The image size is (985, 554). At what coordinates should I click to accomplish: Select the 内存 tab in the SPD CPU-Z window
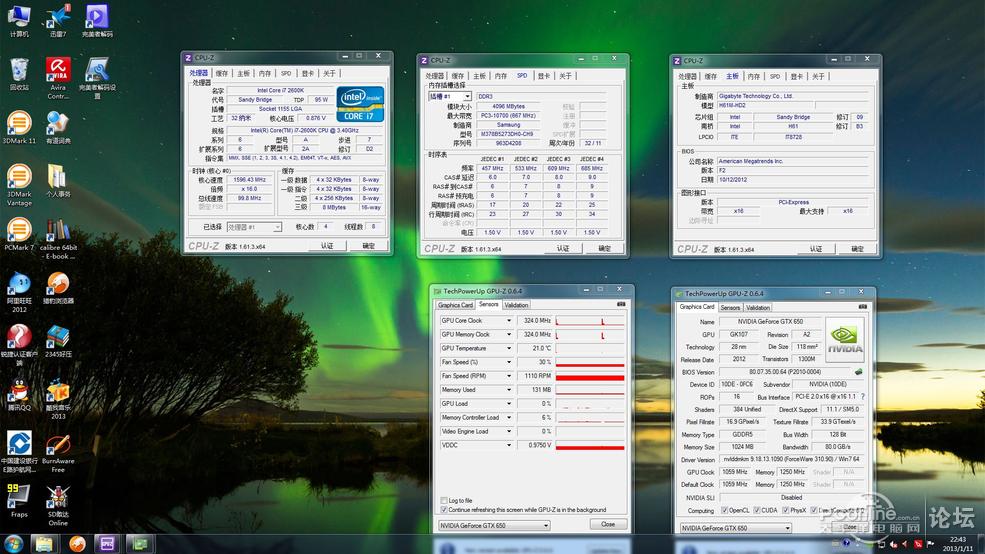501,76
